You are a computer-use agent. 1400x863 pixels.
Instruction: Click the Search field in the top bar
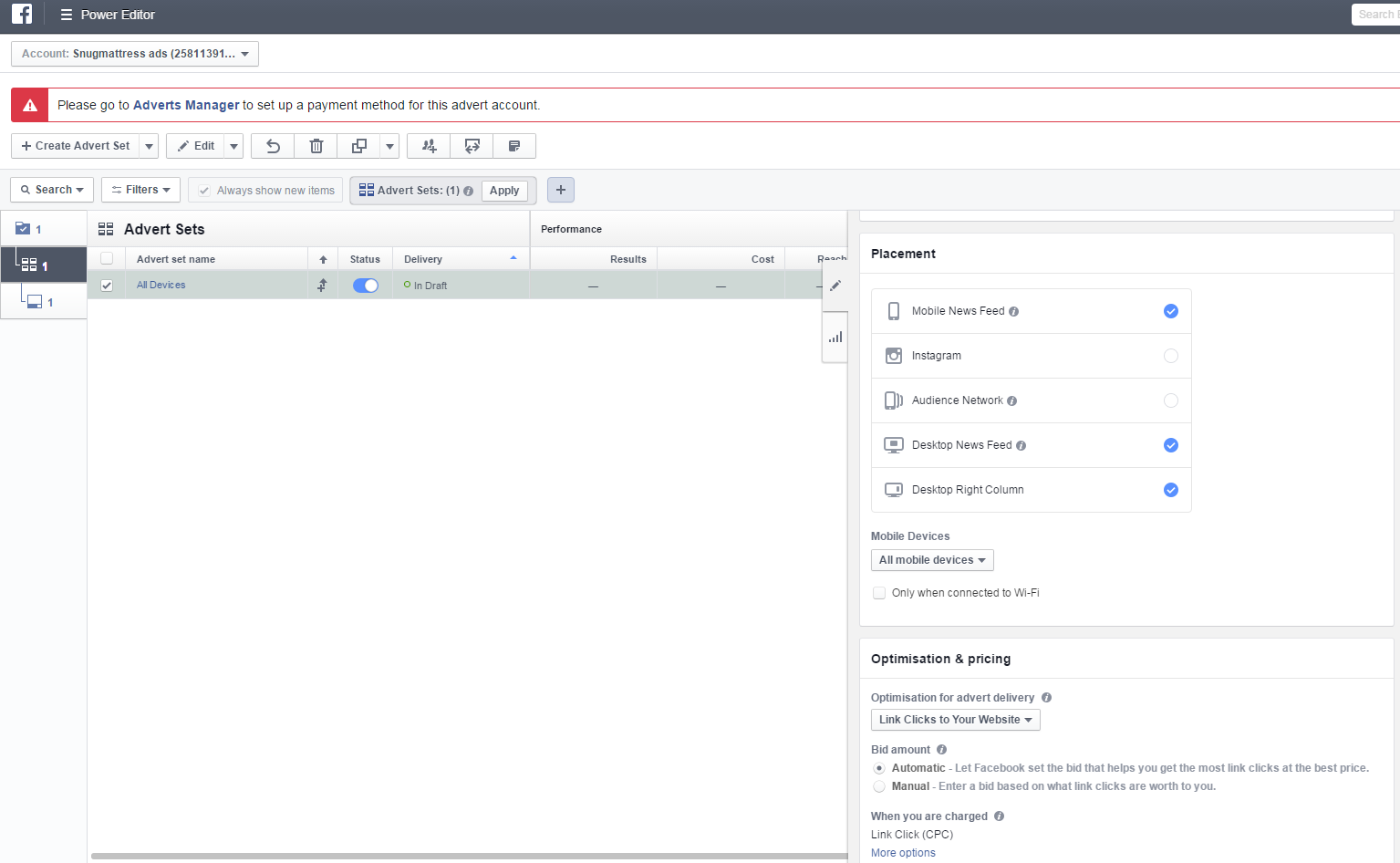click(x=1375, y=15)
